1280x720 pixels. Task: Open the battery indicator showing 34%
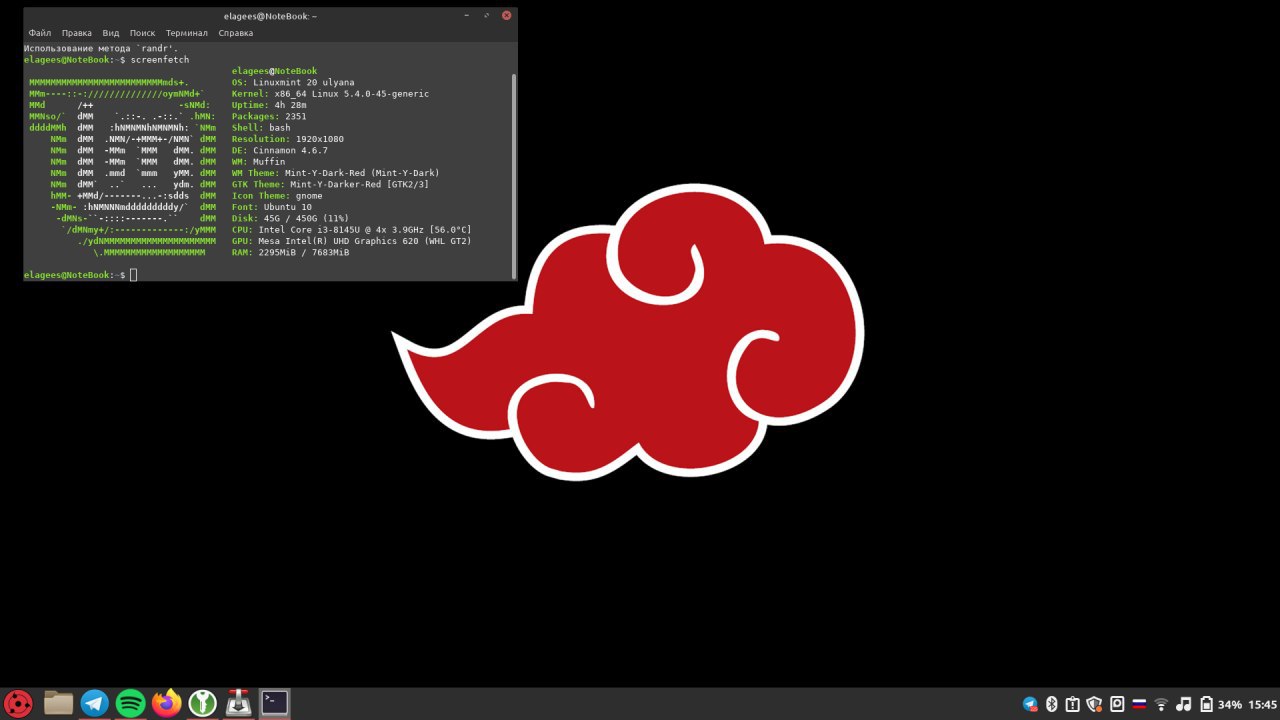(1220, 704)
